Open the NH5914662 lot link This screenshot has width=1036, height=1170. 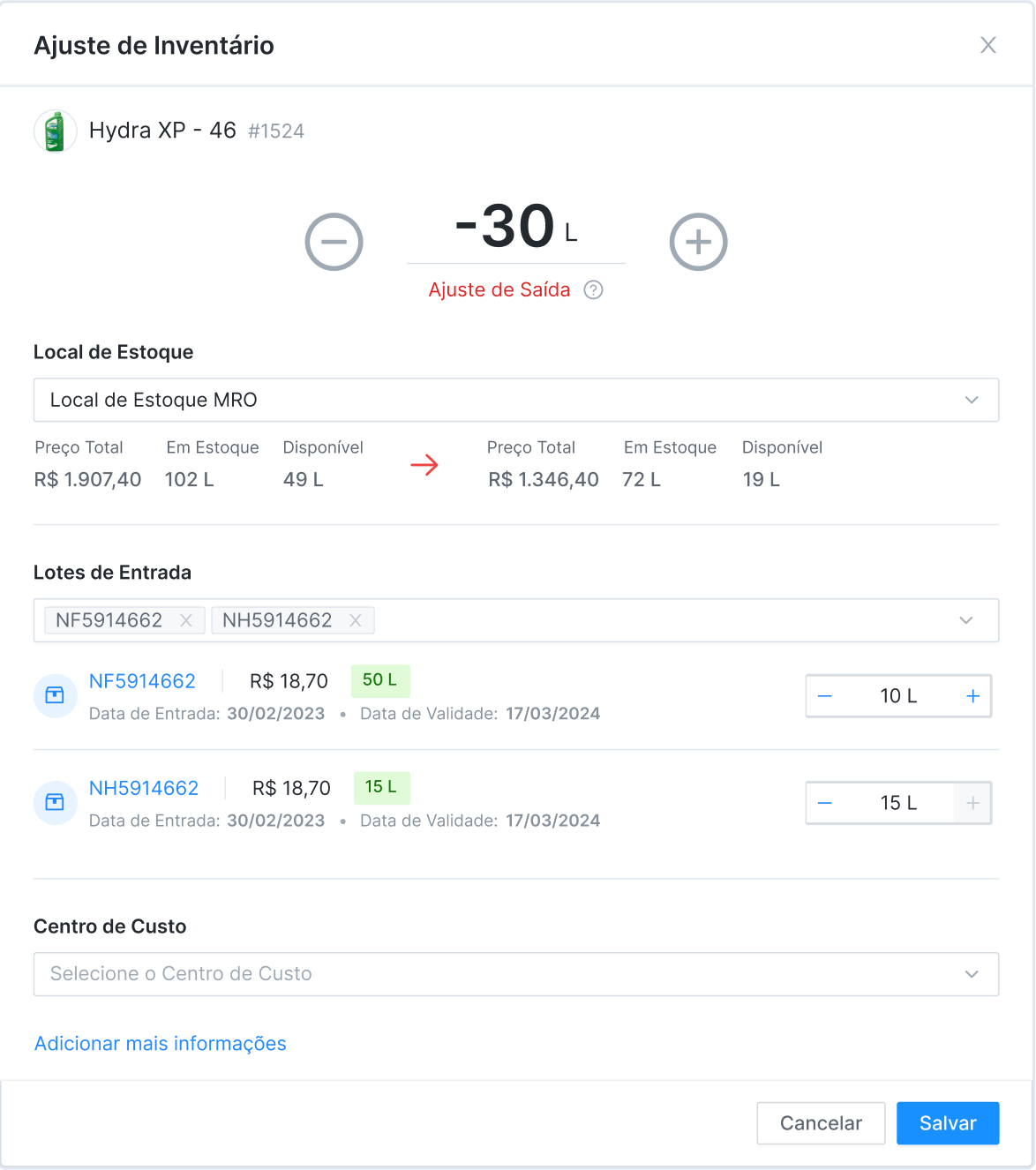pyautogui.click(x=144, y=788)
